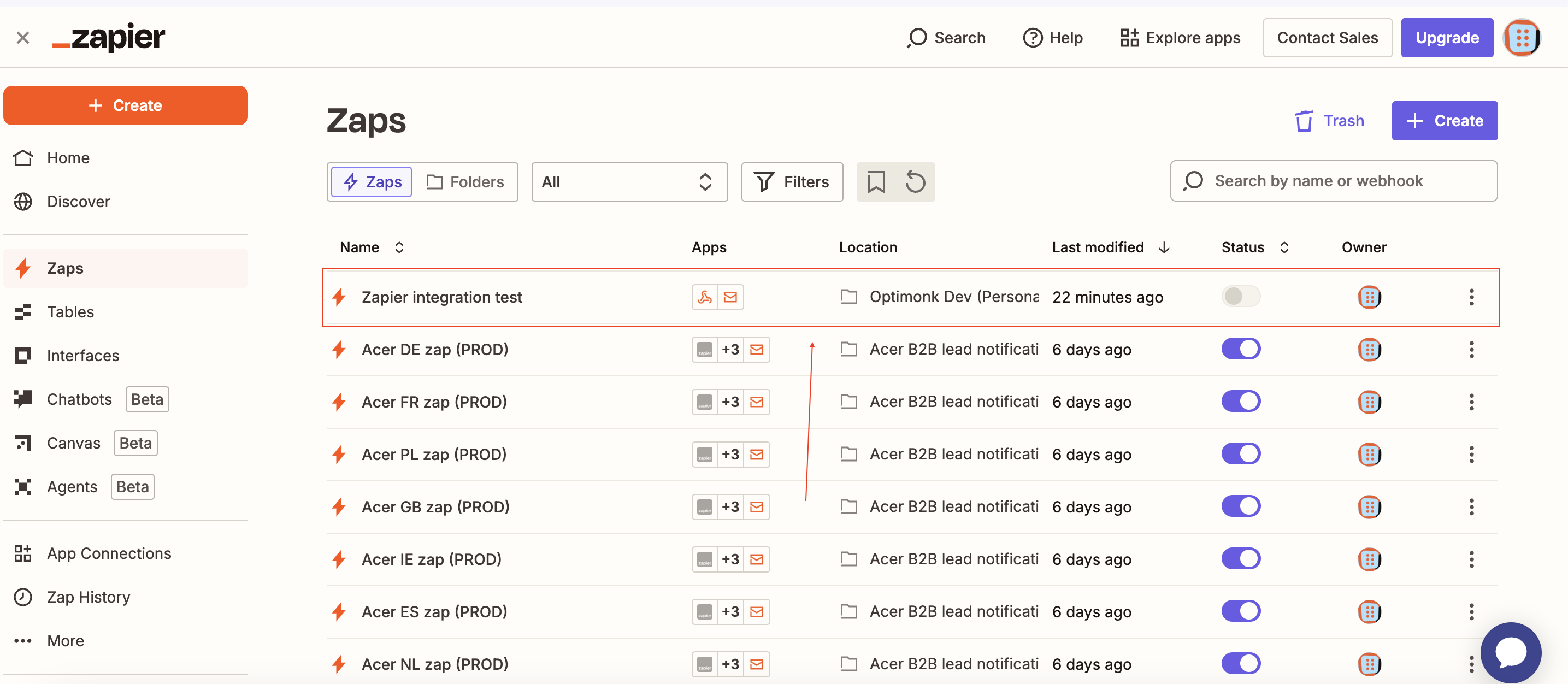This screenshot has height=684, width=1568.
Task: Open the Filters panel
Action: point(792,182)
